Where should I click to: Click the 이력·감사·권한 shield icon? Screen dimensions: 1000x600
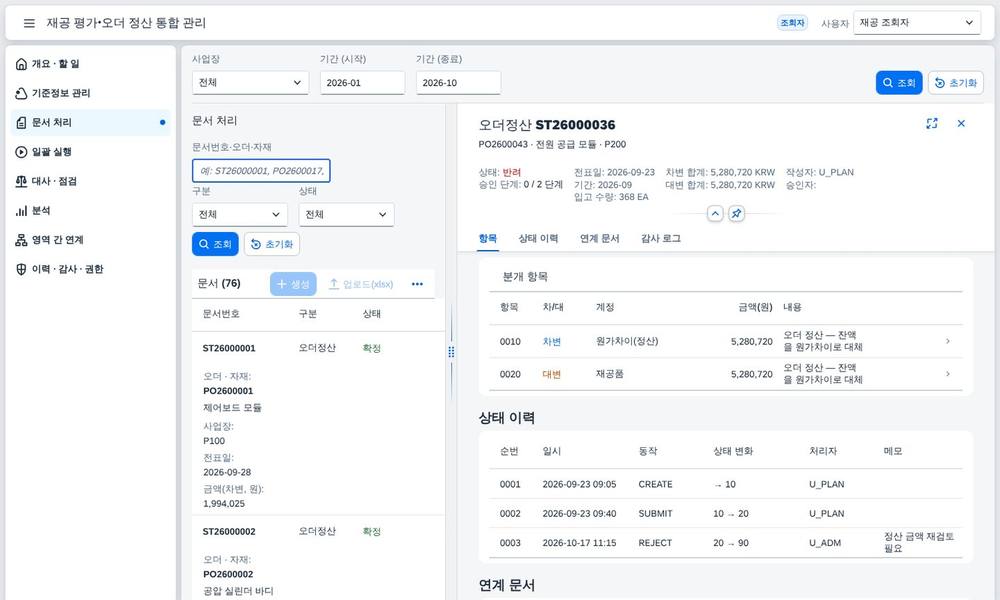(21, 269)
